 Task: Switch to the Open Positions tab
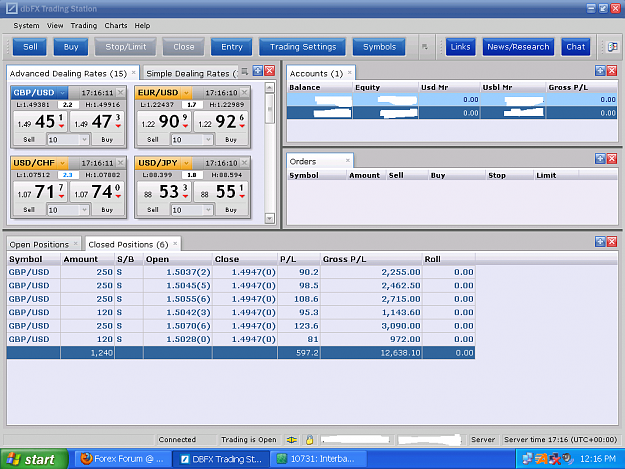tap(39, 244)
